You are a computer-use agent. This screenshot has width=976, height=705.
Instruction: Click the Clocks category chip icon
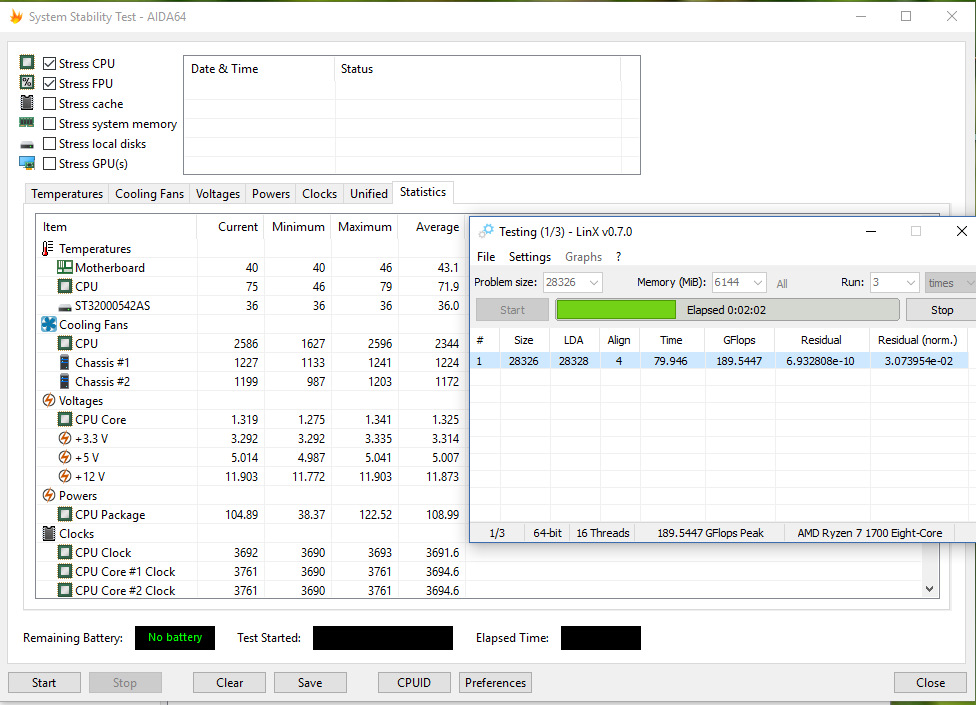click(x=48, y=534)
